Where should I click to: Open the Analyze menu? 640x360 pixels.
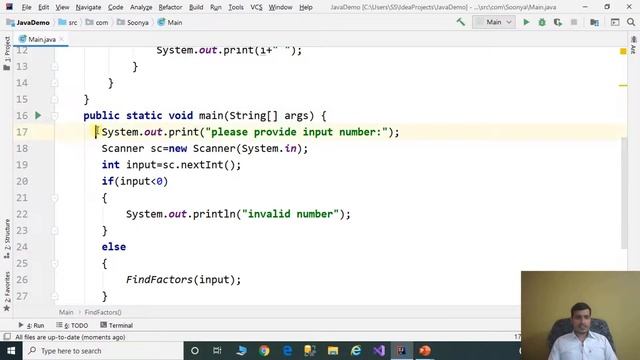(141, 7)
